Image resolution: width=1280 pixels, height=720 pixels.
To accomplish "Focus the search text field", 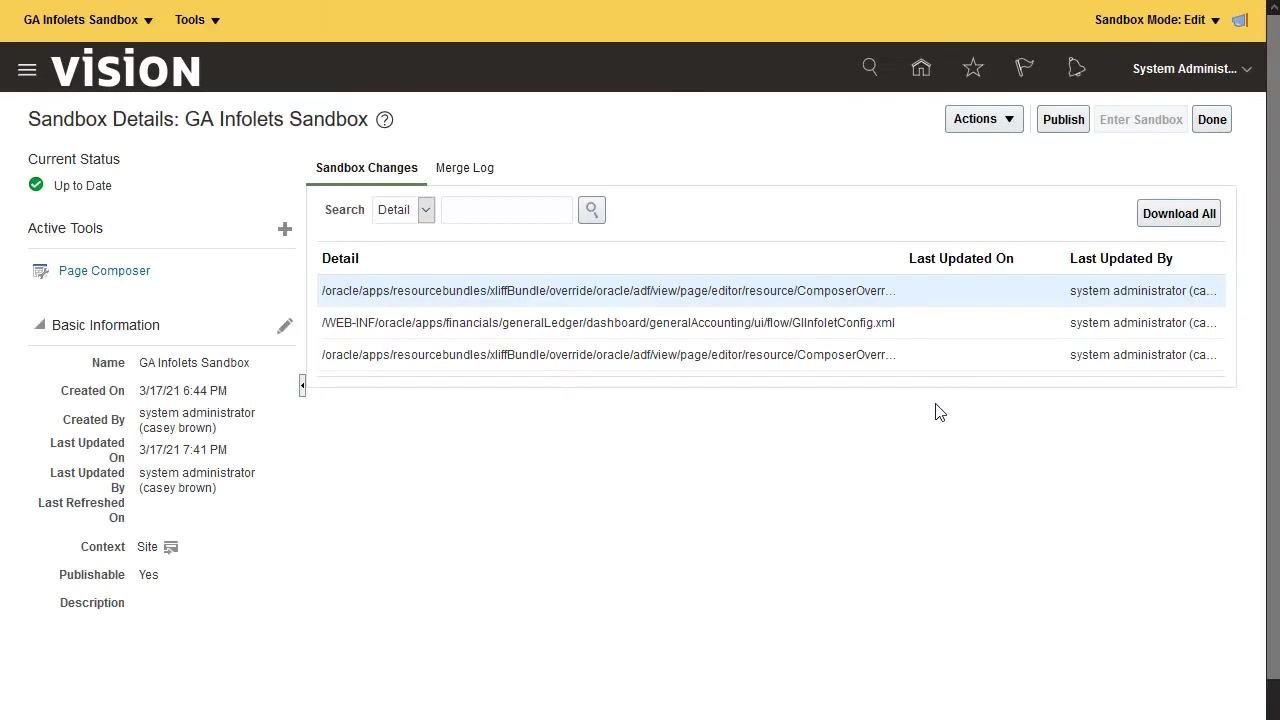I will click(507, 210).
